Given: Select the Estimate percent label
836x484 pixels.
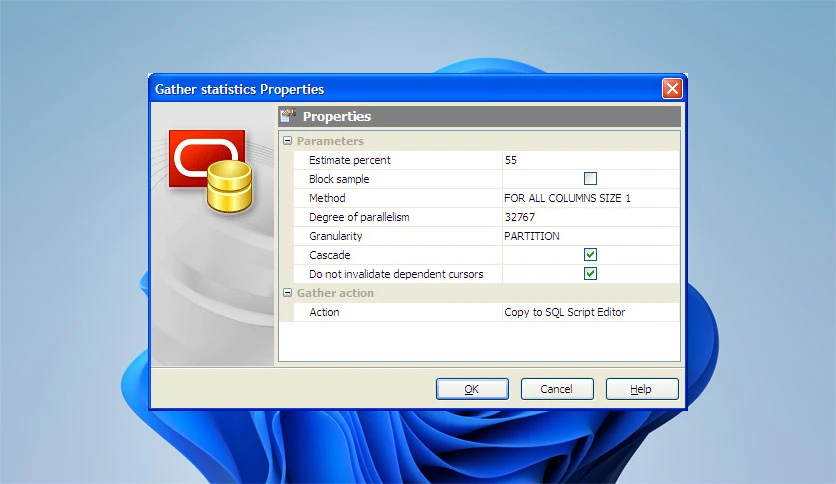Looking at the screenshot, I should [350, 160].
